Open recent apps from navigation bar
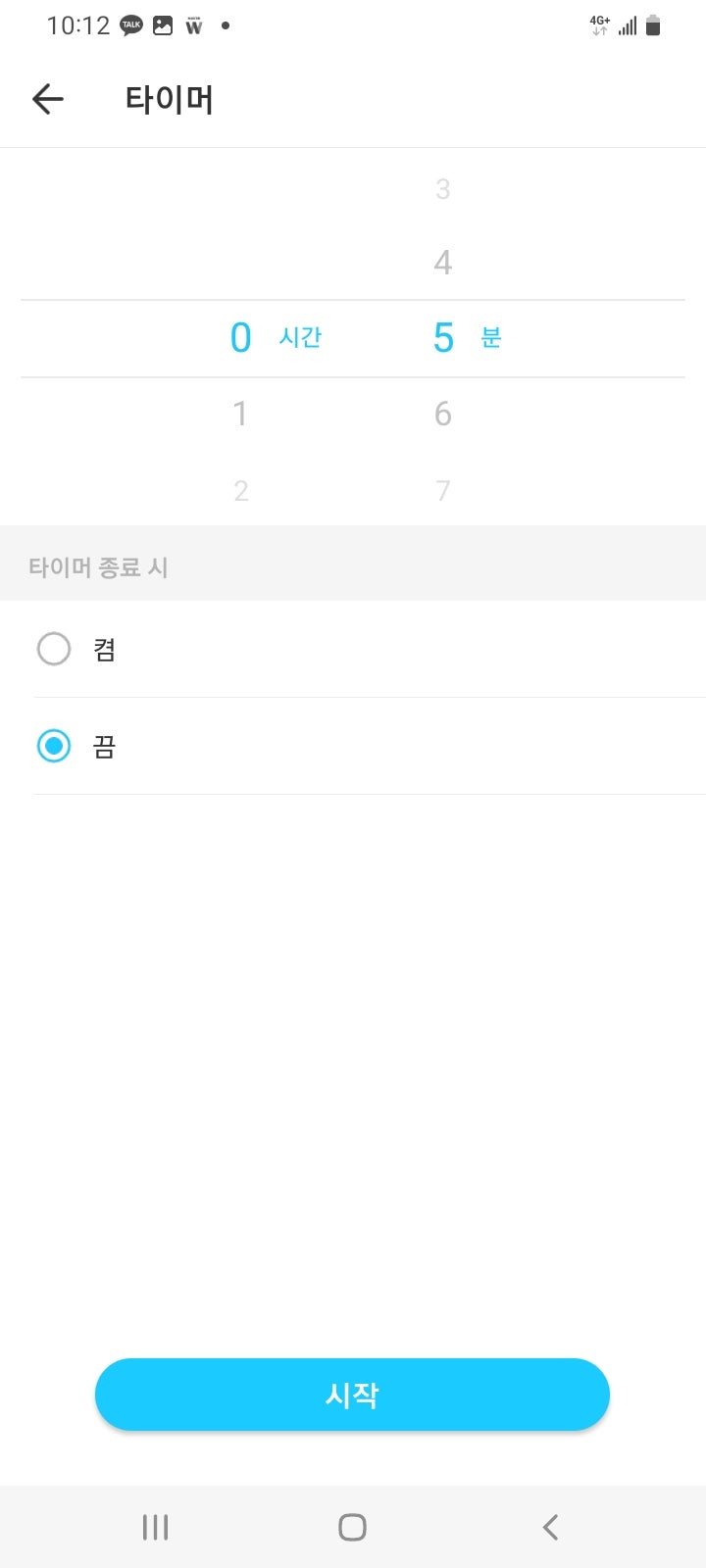The height and width of the screenshot is (1568, 706). click(155, 1527)
